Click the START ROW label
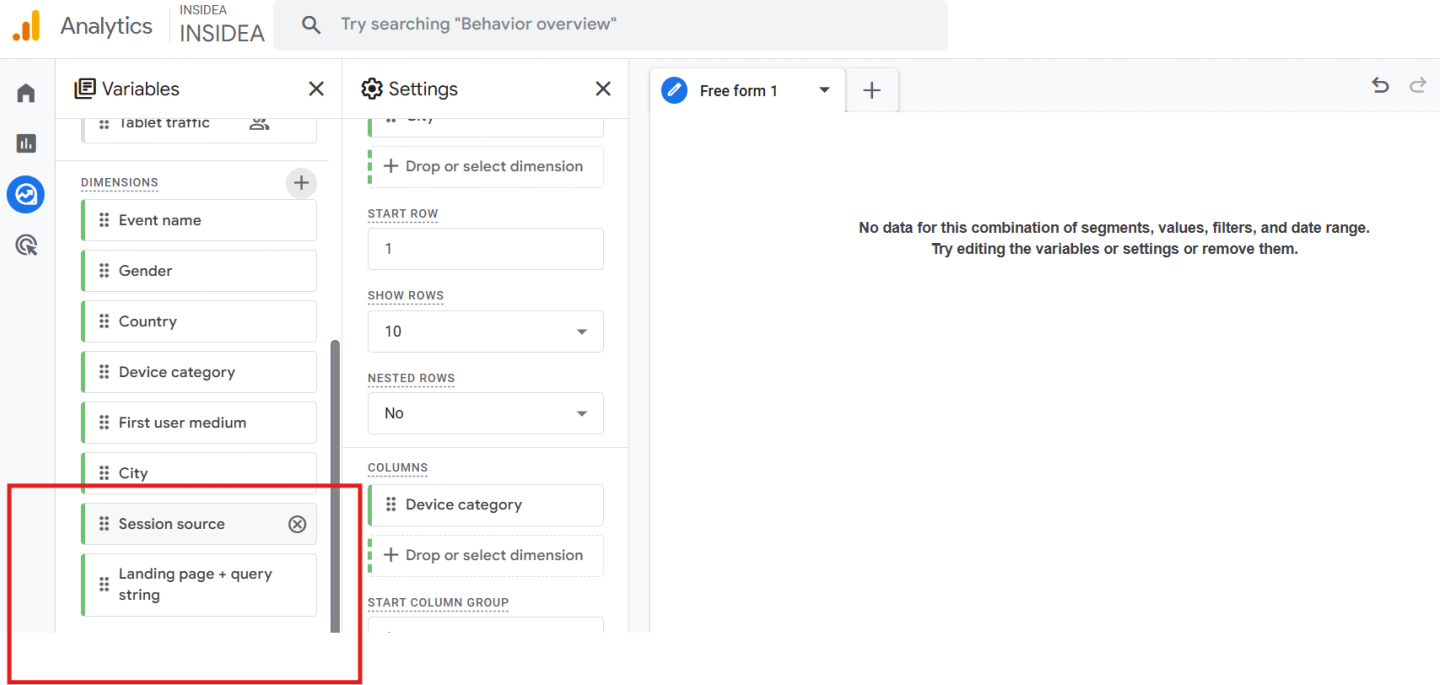Image resolution: width=1440 pixels, height=685 pixels. coord(403,214)
